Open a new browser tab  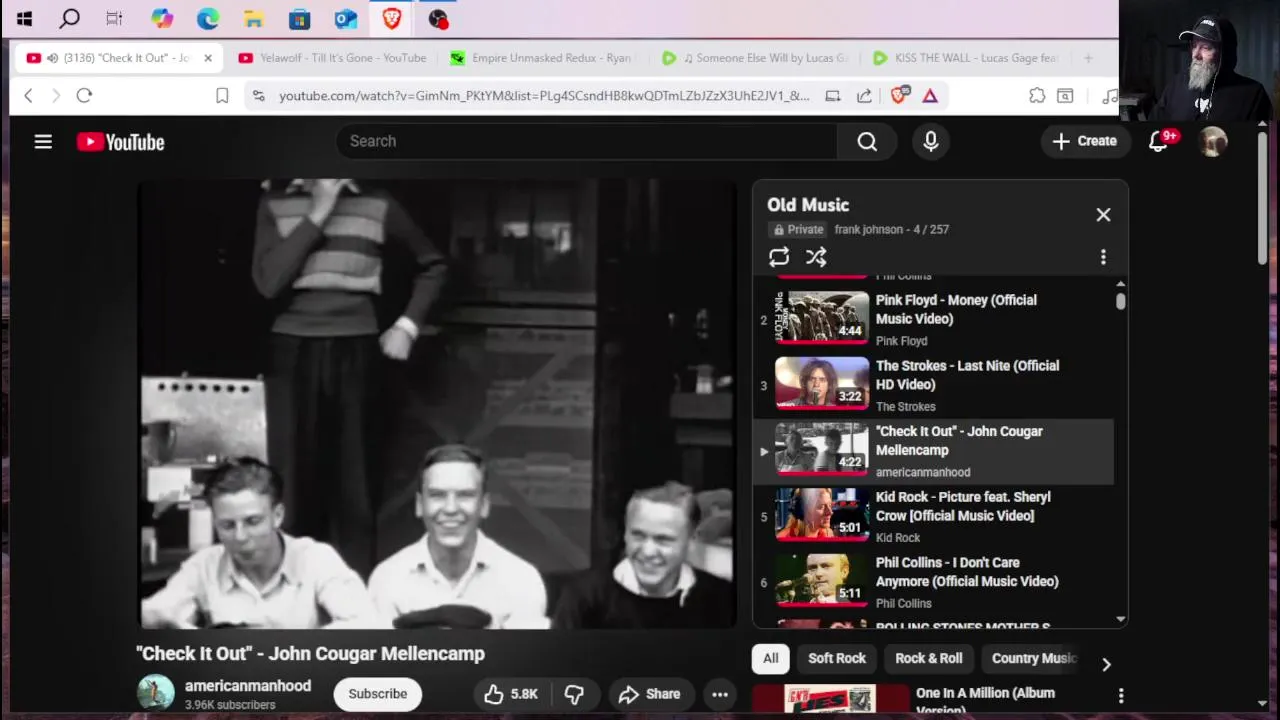click(1088, 58)
